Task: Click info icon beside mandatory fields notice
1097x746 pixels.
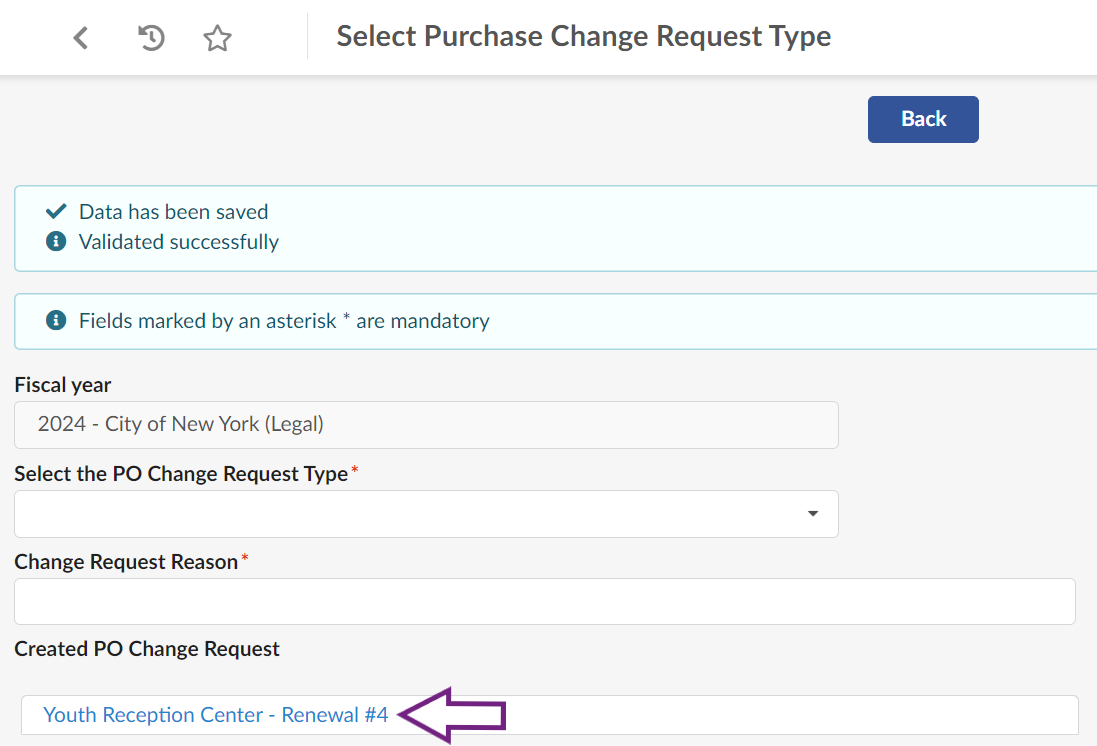Action: tap(56, 321)
